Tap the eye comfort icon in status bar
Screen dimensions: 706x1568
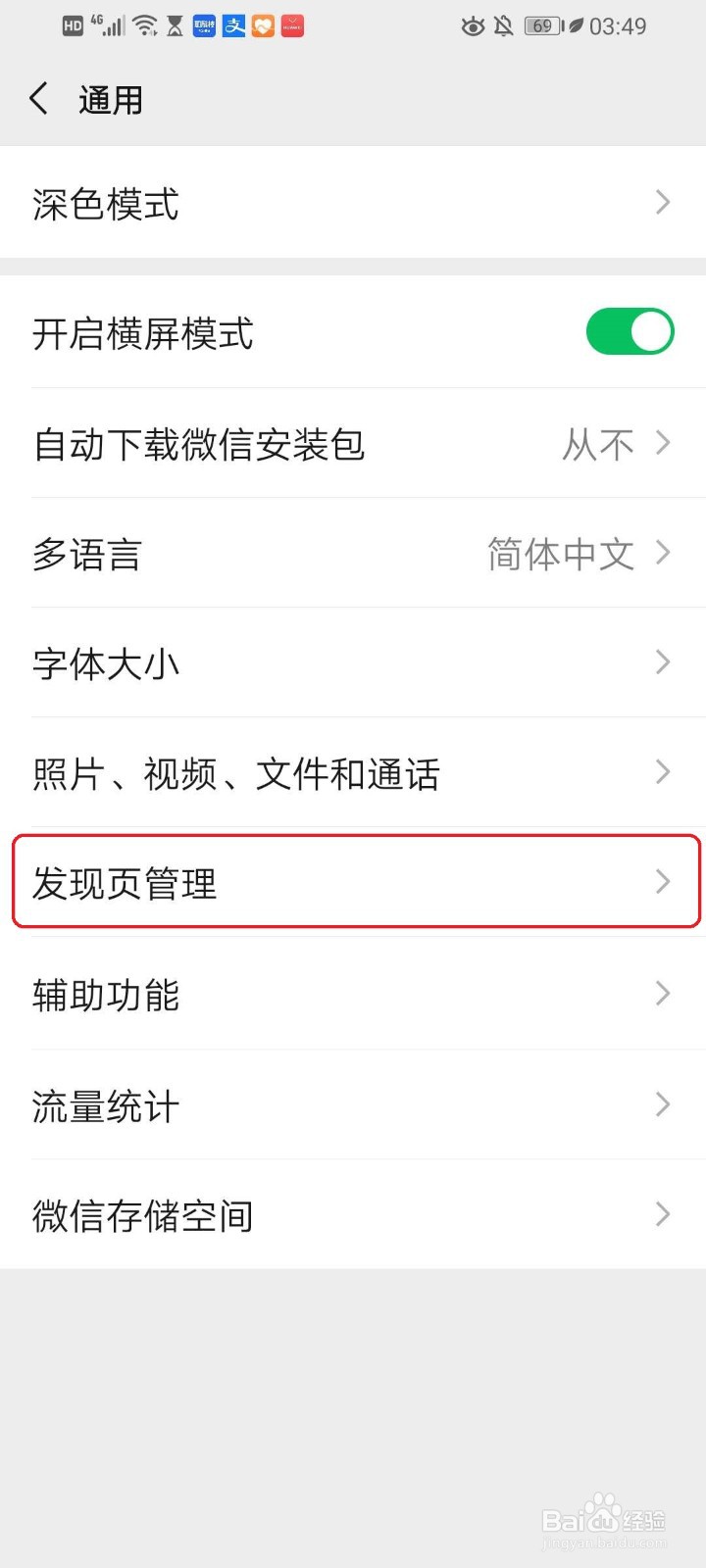point(473,26)
